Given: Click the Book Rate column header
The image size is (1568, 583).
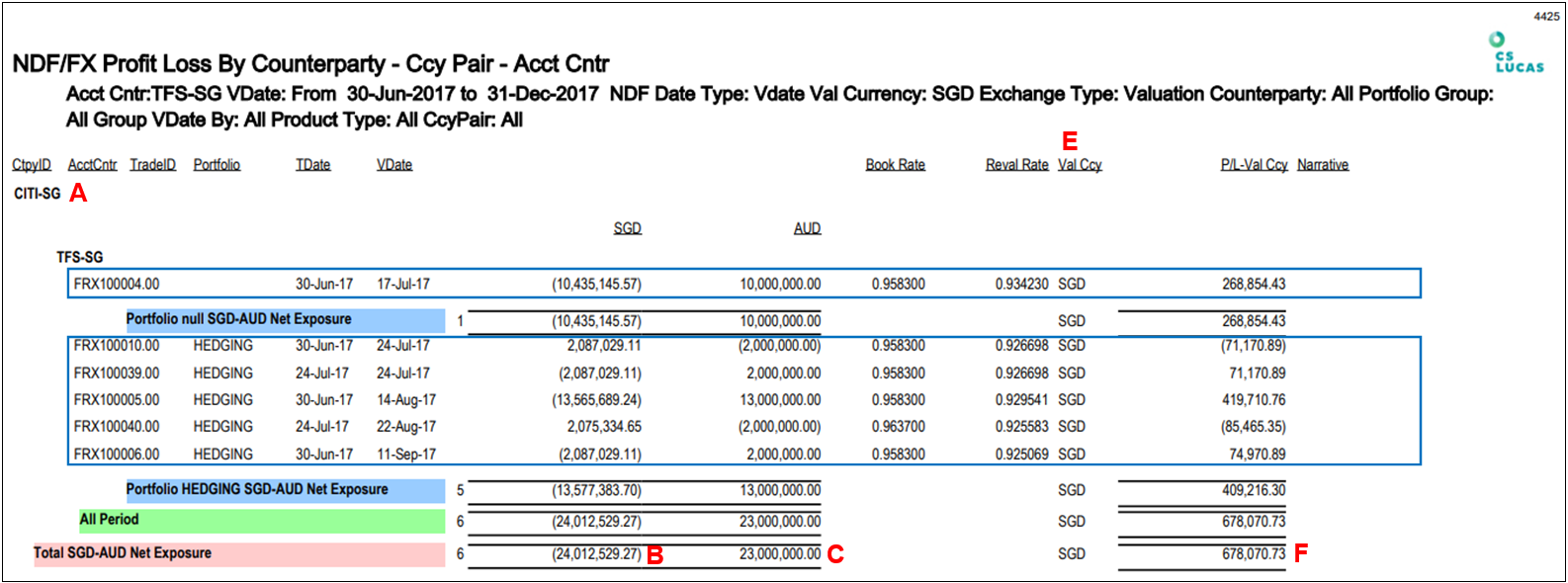Looking at the screenshot, I should pos(895,165).
